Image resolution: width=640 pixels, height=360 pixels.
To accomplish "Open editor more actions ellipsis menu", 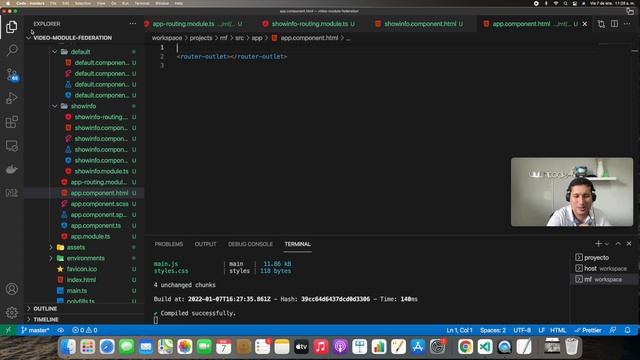I will coord(627,24).
